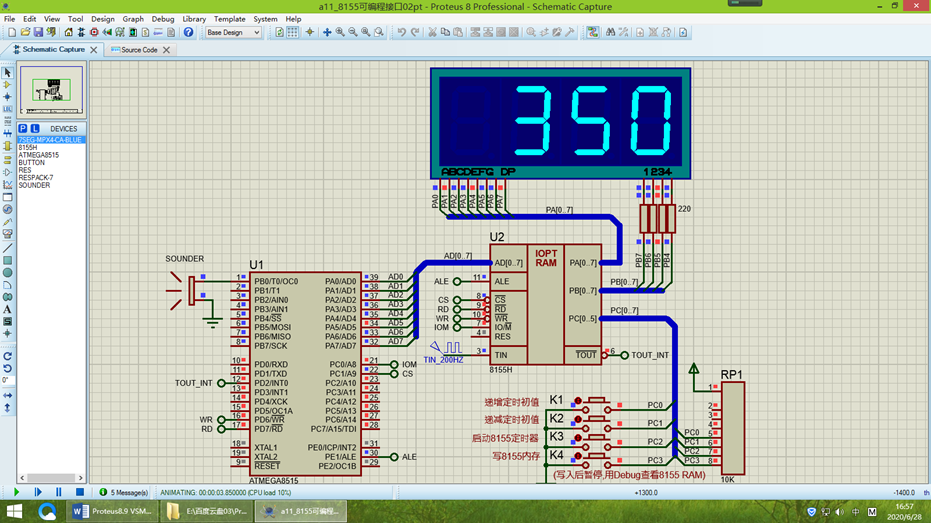Click the schematic overview thumbnail

point(52,90)
